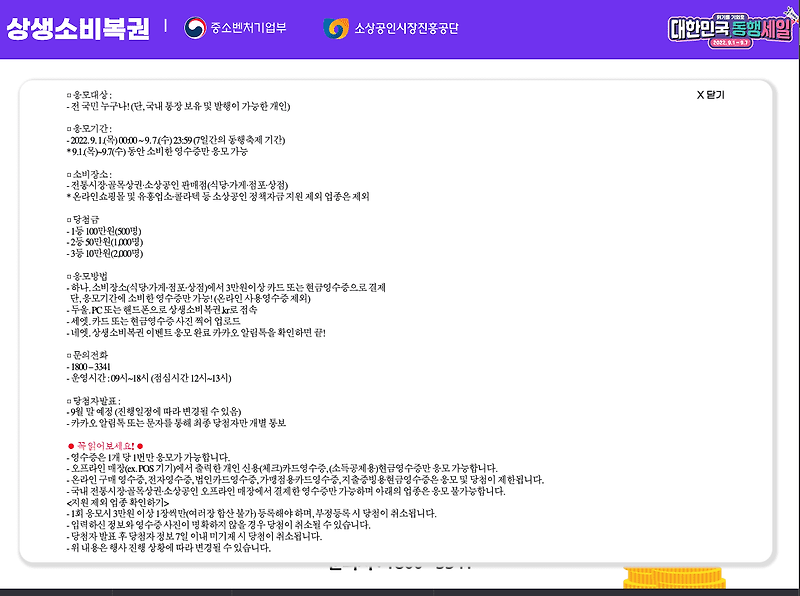Click the red 꼭 읽어보세요! notice heading
Screen dimensions: 800x596
point(106,446)
